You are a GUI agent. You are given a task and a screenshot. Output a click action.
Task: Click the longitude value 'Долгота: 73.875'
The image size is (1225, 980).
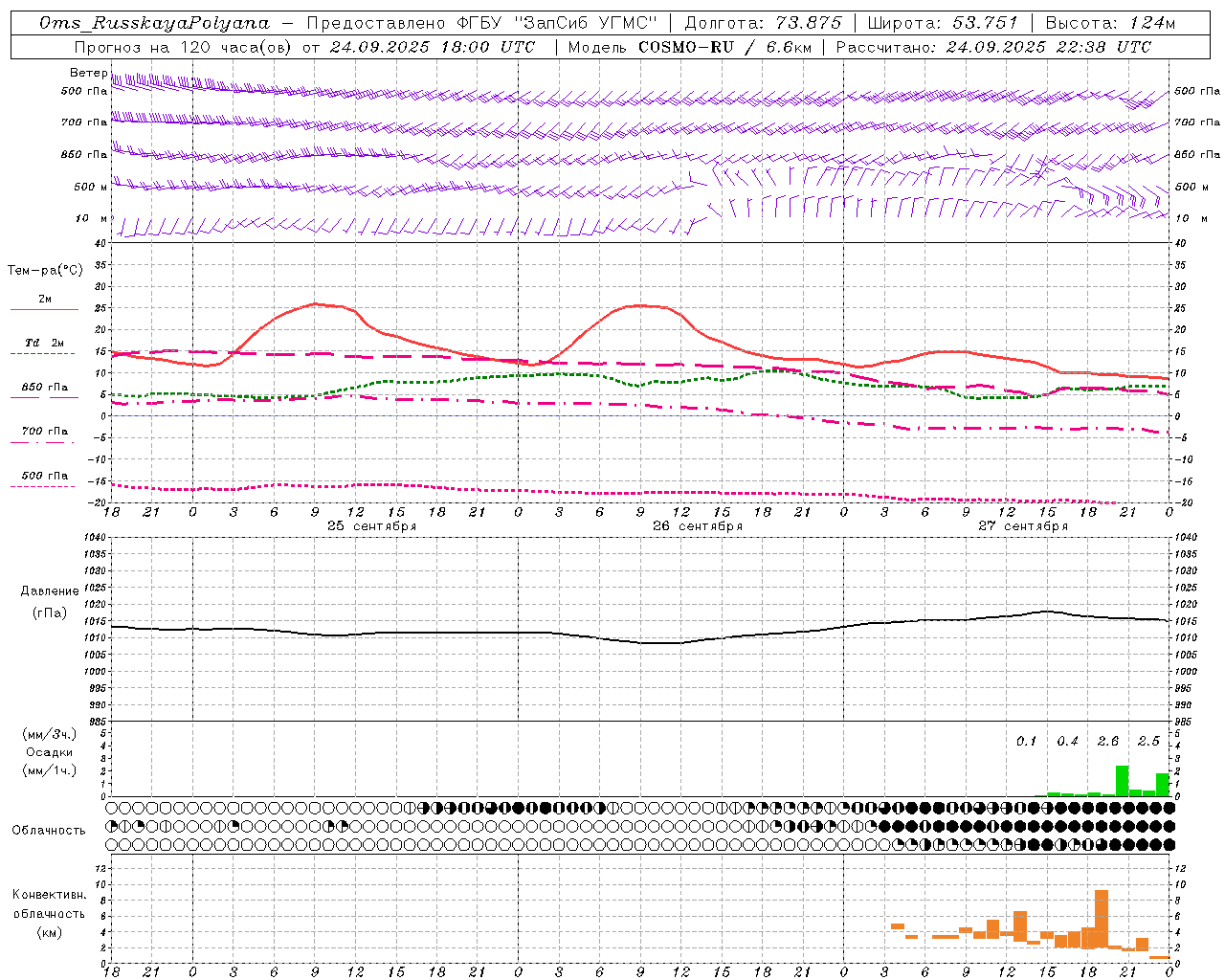coord(763,23)
